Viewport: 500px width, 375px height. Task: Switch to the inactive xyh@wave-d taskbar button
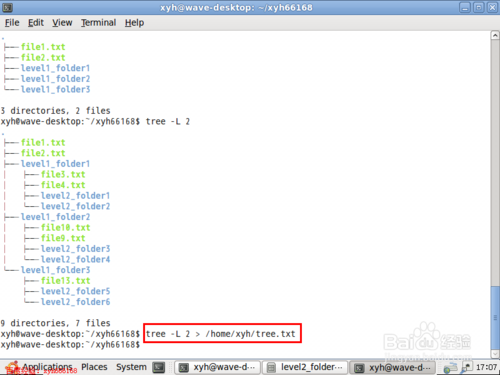(x=217, y=367)
